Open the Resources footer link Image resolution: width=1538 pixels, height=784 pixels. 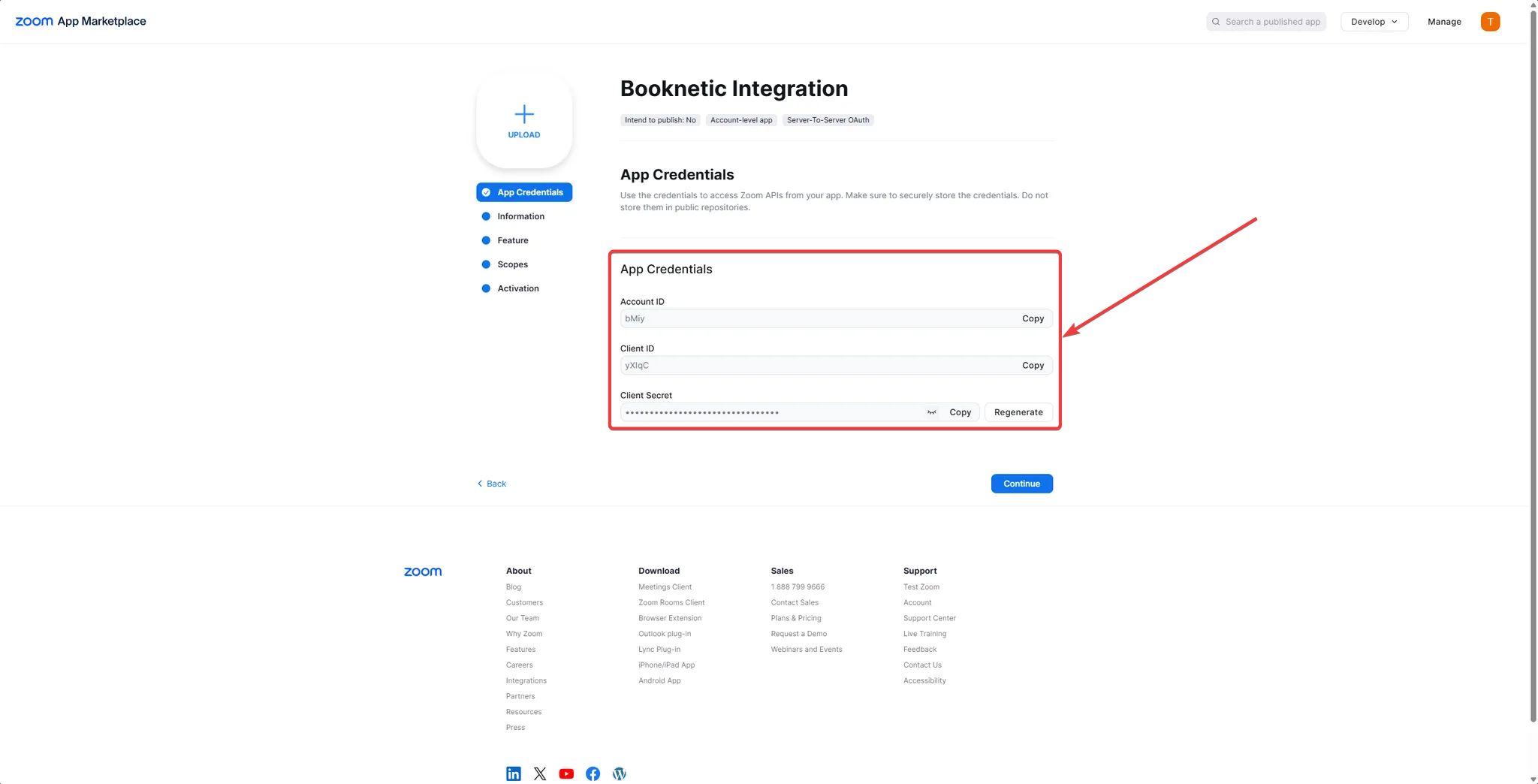pos(523,712)
